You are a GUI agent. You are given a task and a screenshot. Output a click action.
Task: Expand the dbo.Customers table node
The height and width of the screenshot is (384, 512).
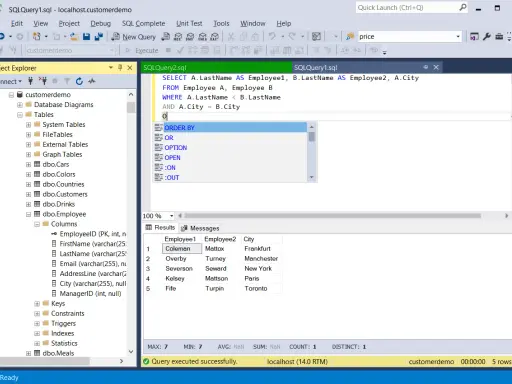click(x=28, y=194)
